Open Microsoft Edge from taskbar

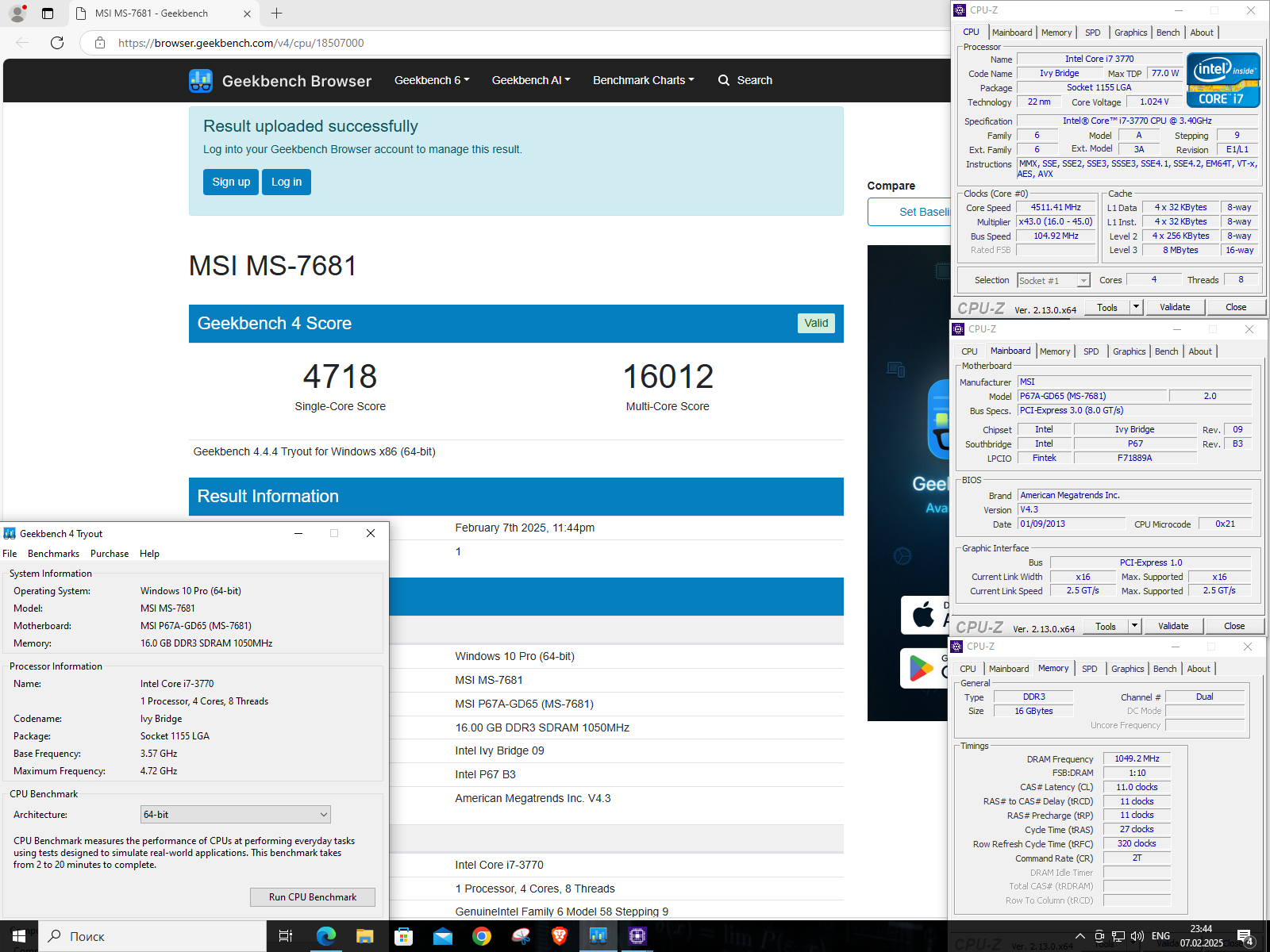pos(325,936)
